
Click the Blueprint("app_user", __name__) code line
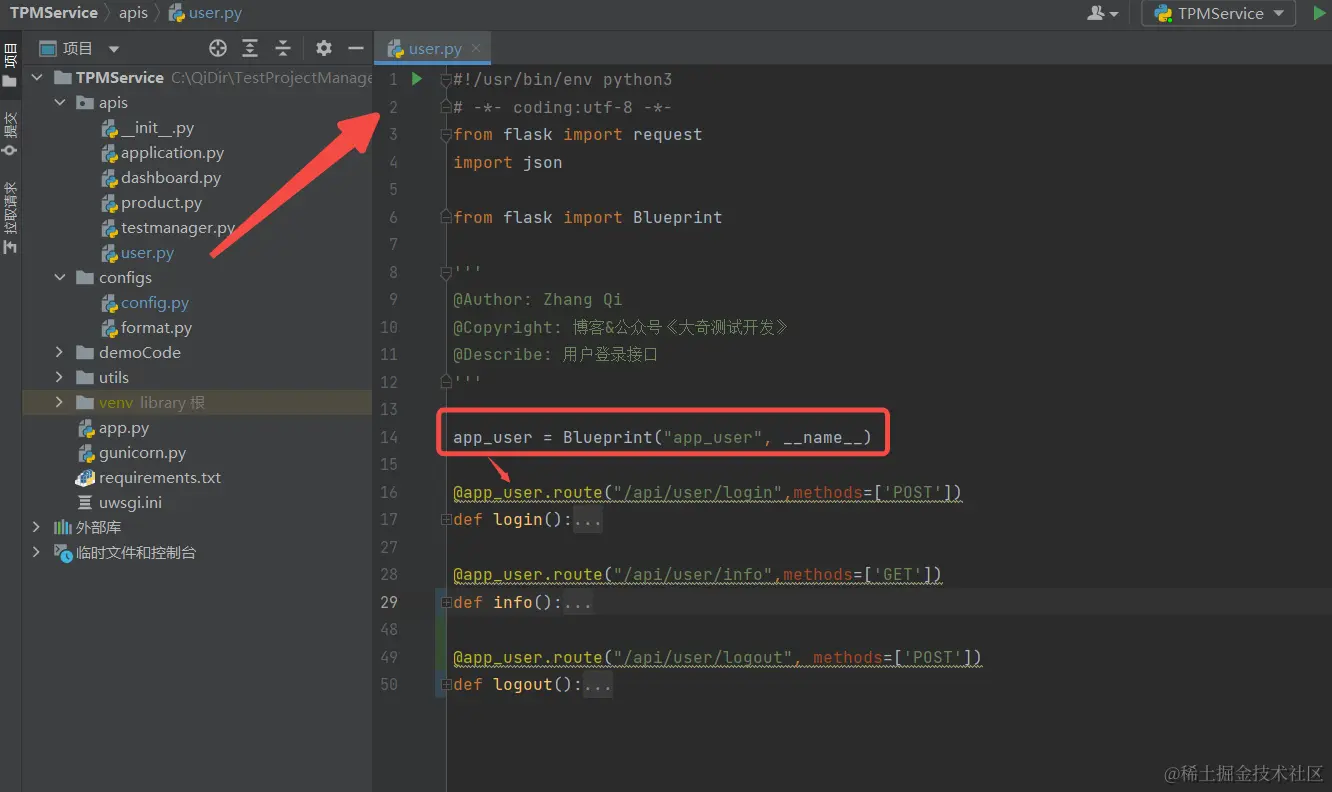pos(662,437)
